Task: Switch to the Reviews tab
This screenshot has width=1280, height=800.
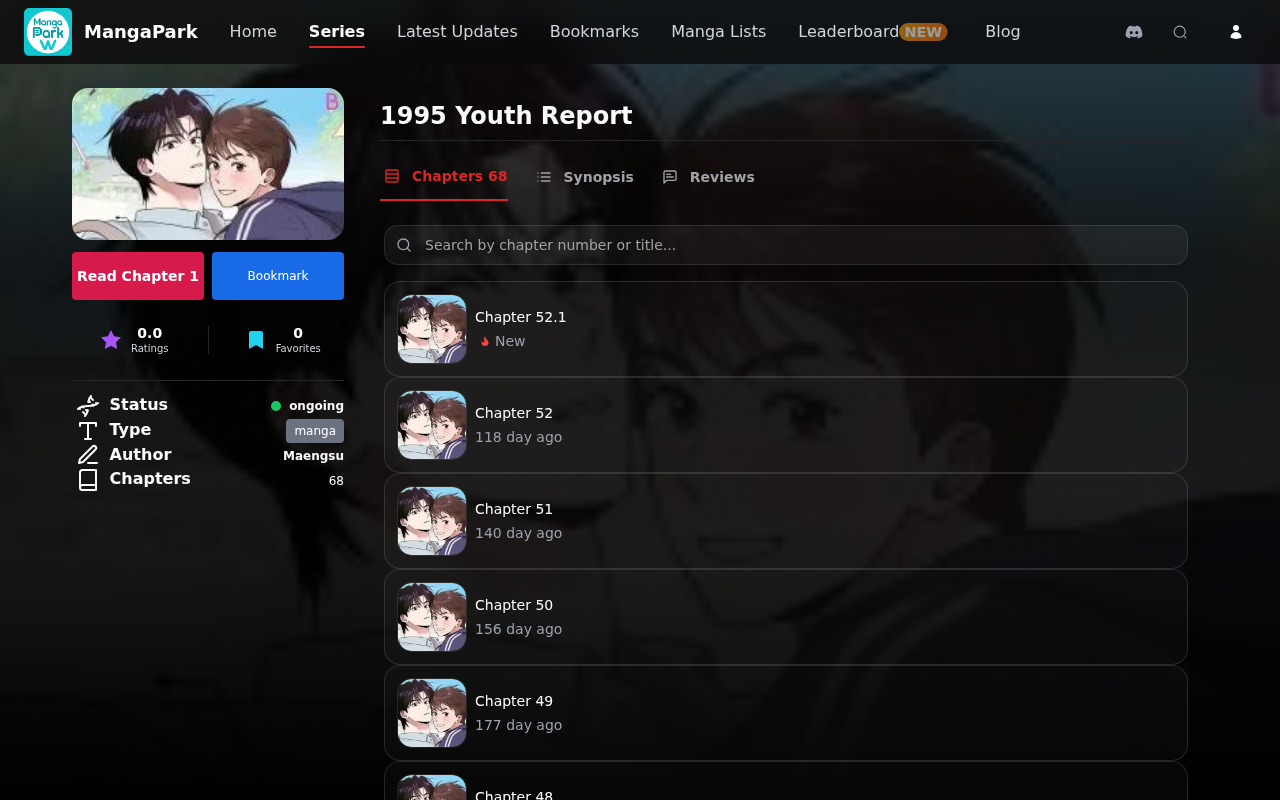Action: 708,177
